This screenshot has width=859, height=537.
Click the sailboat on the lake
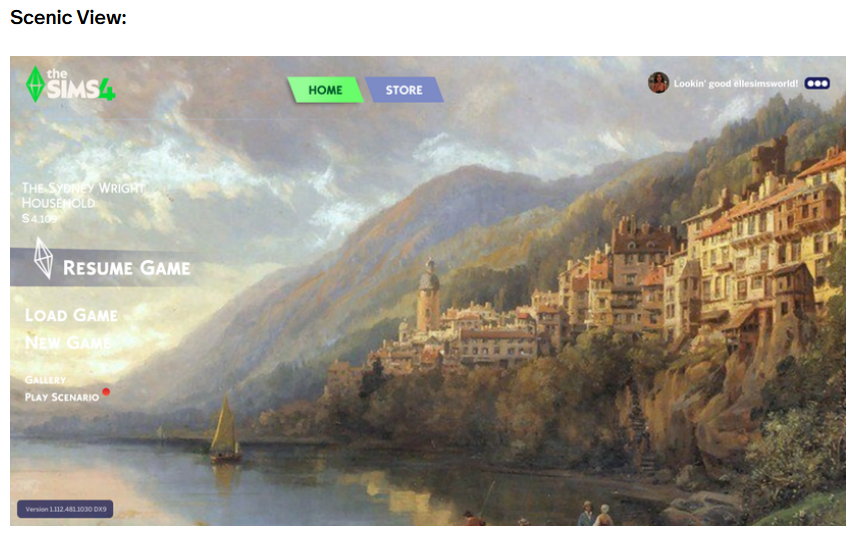(x=225, y=429)
